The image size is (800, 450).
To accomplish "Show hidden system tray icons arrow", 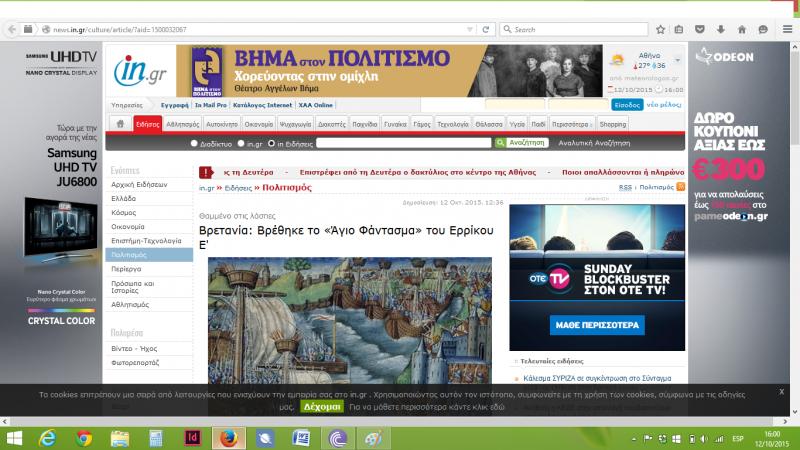I will pos(634,439).
